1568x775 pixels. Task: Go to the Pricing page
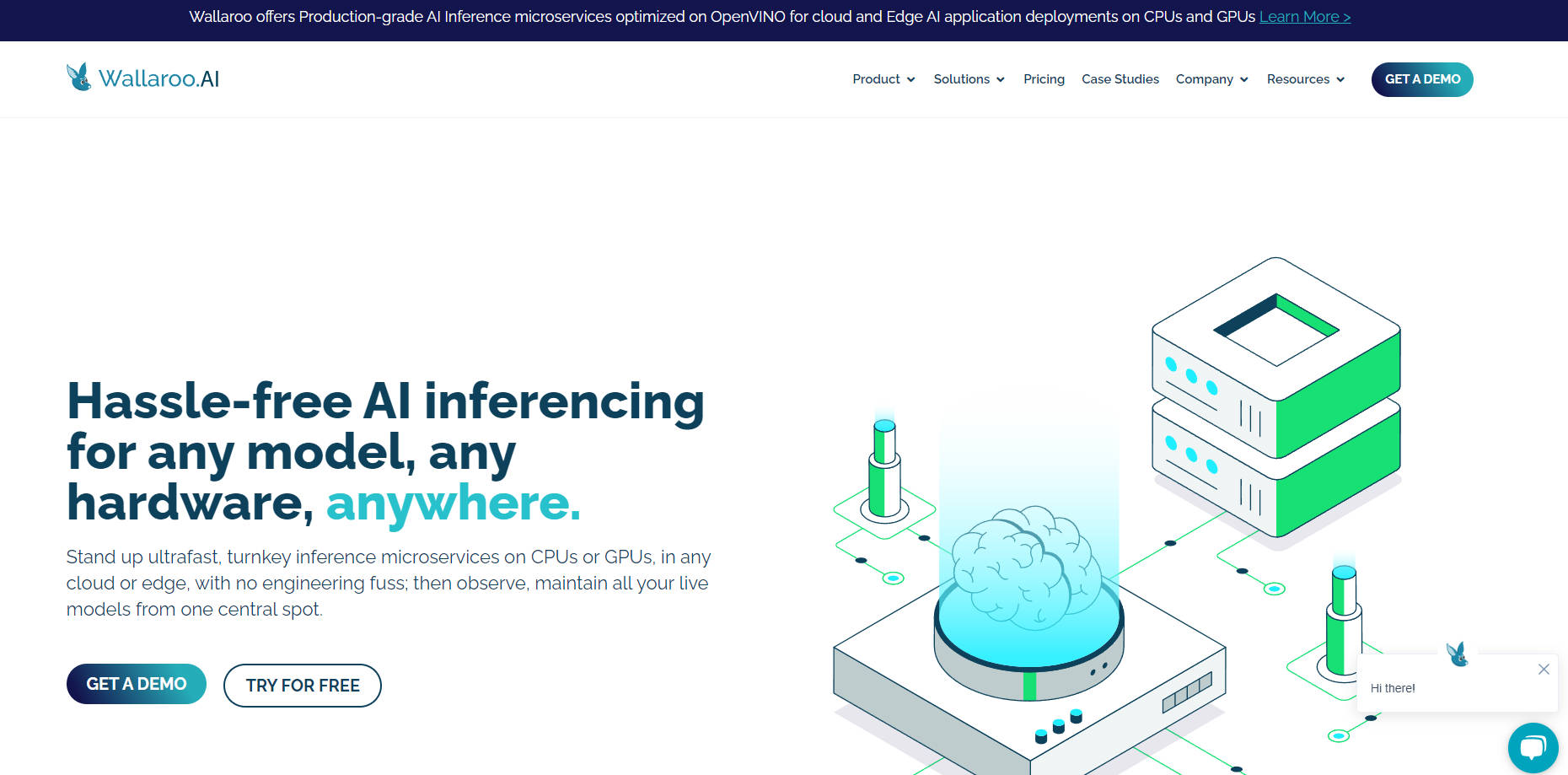(x=1044, y=79)
